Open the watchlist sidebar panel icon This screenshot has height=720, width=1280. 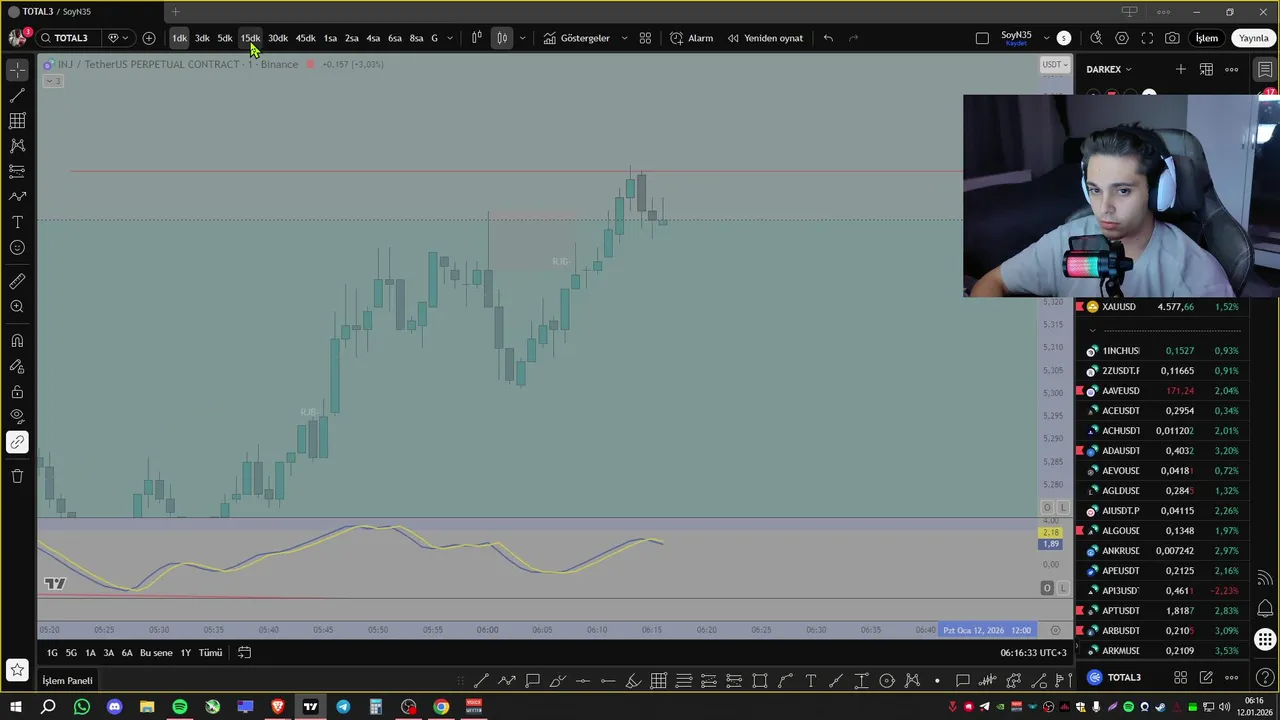(1265, 70)
